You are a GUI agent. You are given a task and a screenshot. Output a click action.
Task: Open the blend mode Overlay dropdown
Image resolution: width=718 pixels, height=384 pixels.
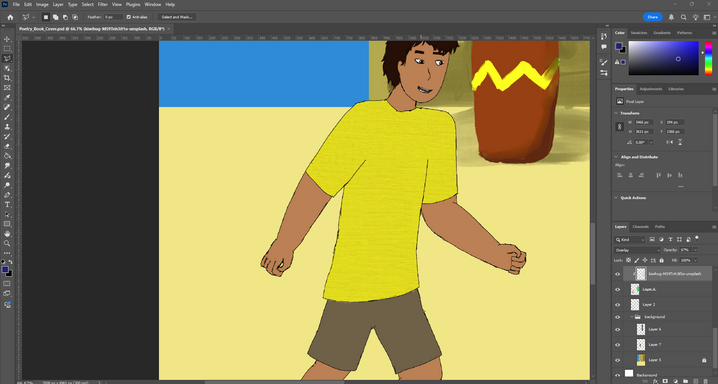(637, 250)
